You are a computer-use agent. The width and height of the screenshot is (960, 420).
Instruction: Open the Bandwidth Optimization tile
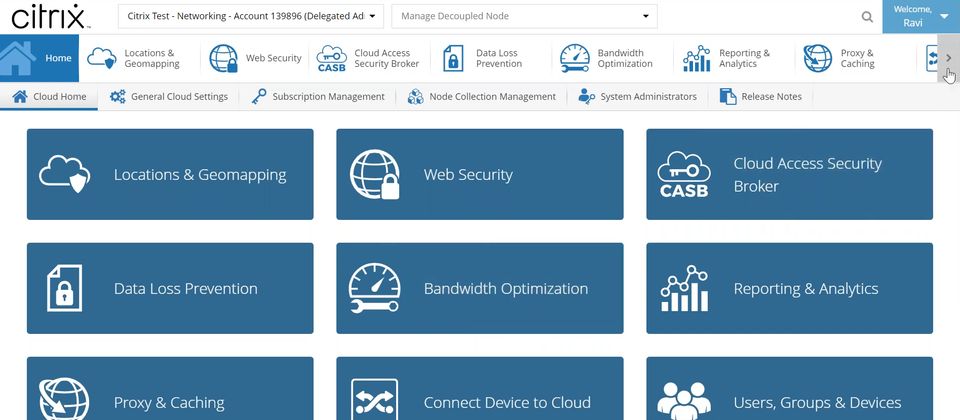[x=480, y=288]
